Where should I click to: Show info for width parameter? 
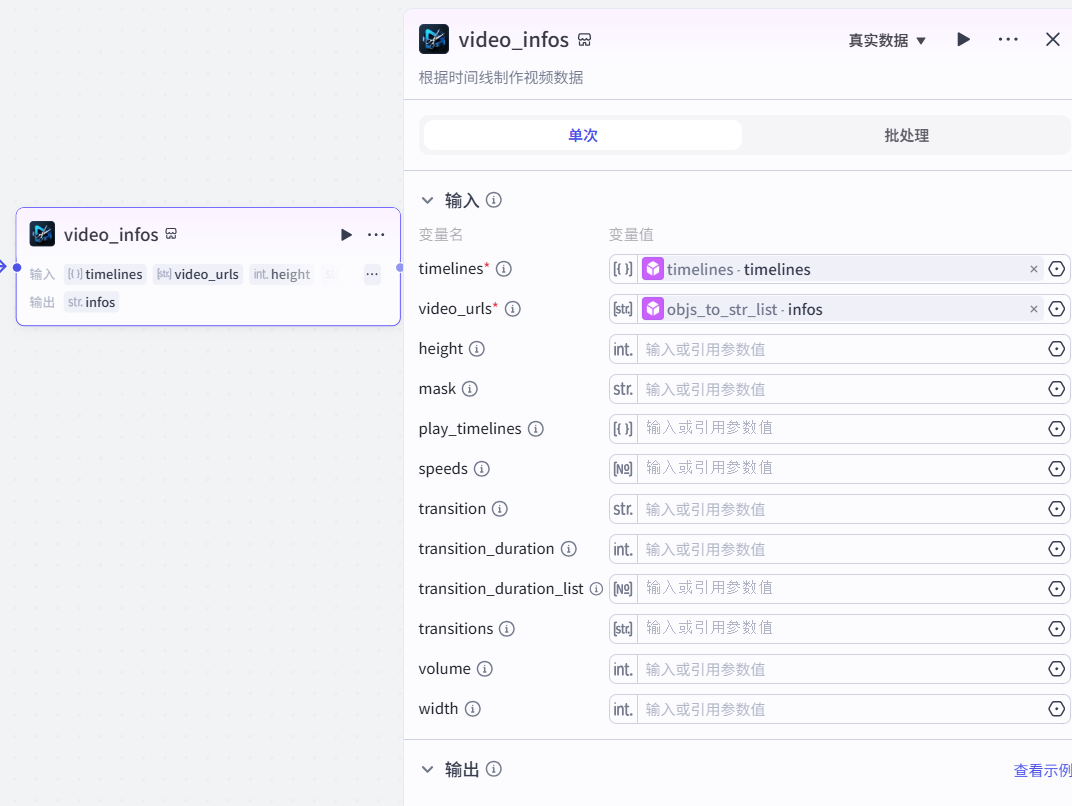(x=472, y=709)
